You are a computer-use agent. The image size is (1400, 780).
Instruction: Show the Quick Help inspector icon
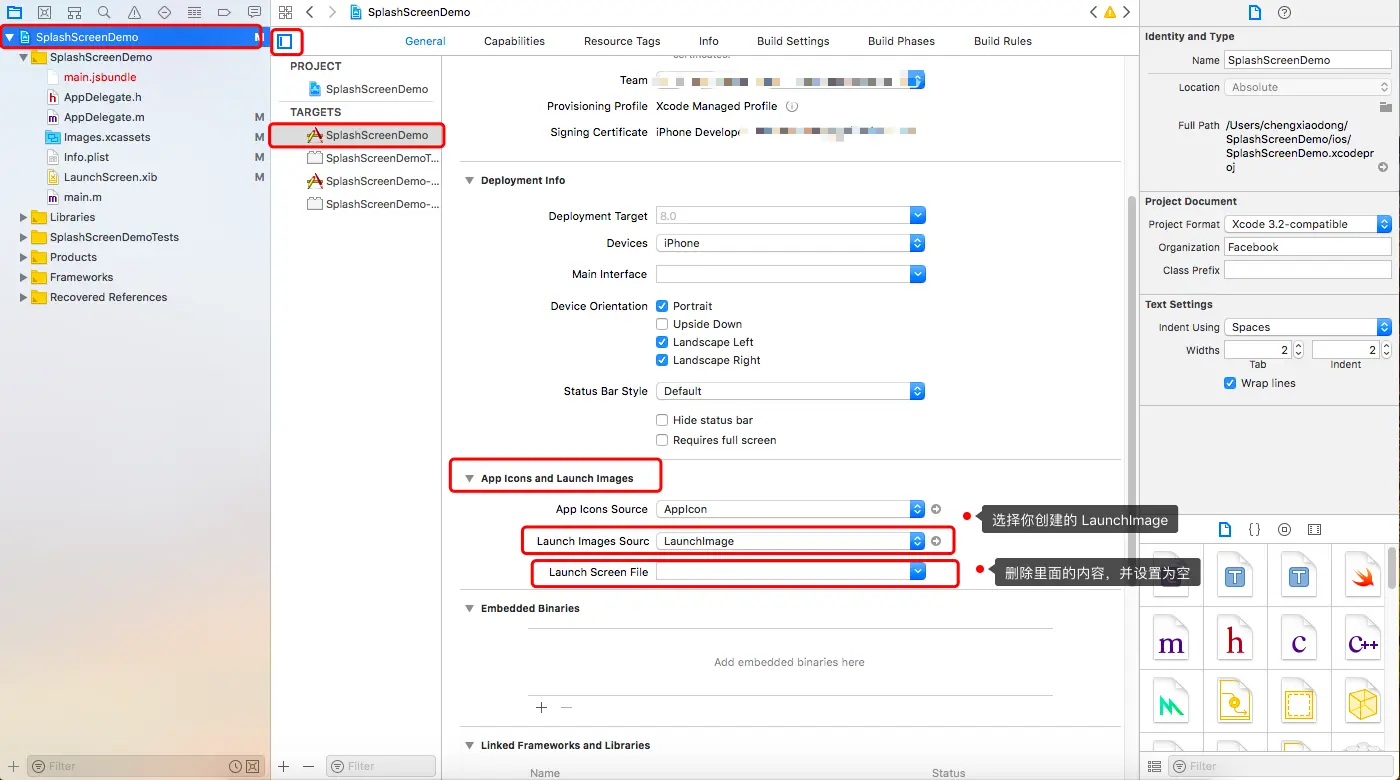tap(1285, 12)
